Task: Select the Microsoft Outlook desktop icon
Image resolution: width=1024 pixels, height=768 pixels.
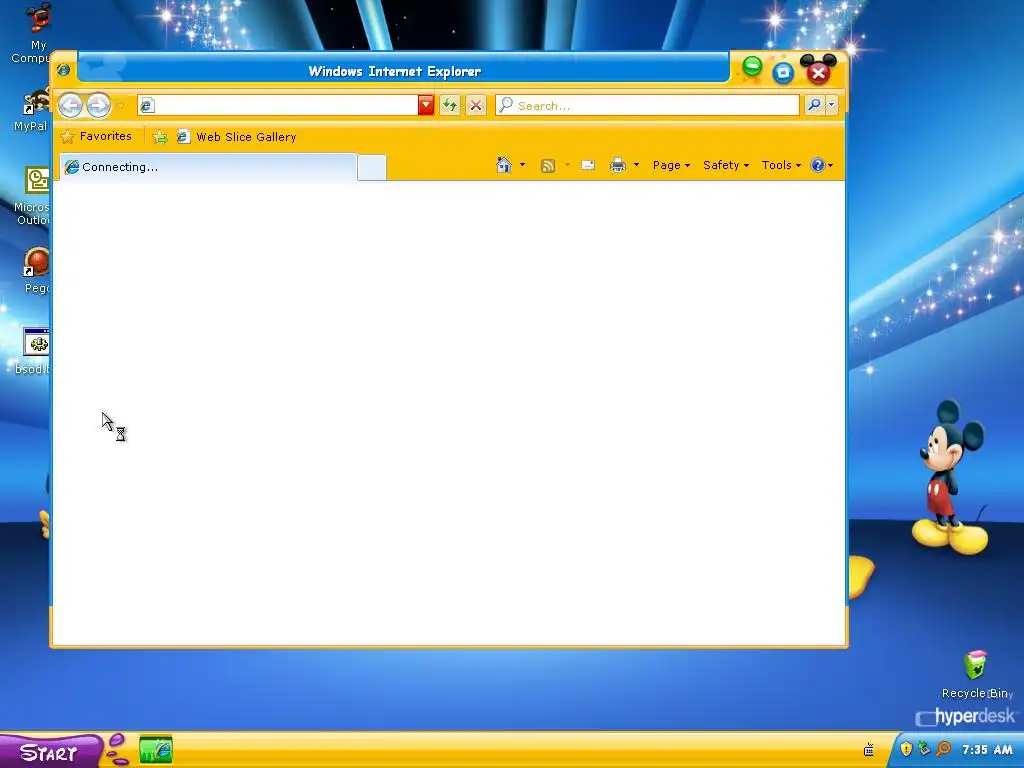Action: [33, 196]
